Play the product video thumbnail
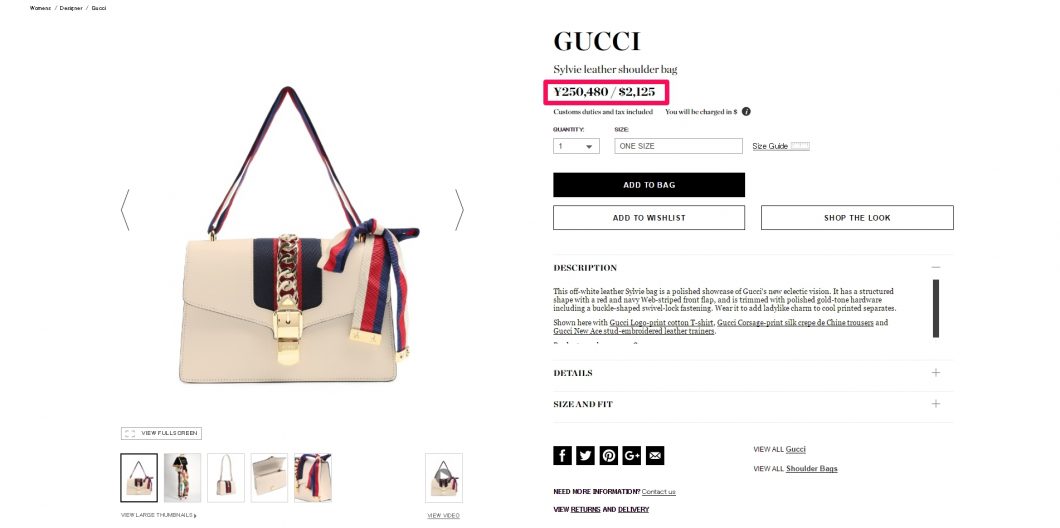Image resolution: width=1060 pixels, height=528 pixels. (x=443, y=478)
